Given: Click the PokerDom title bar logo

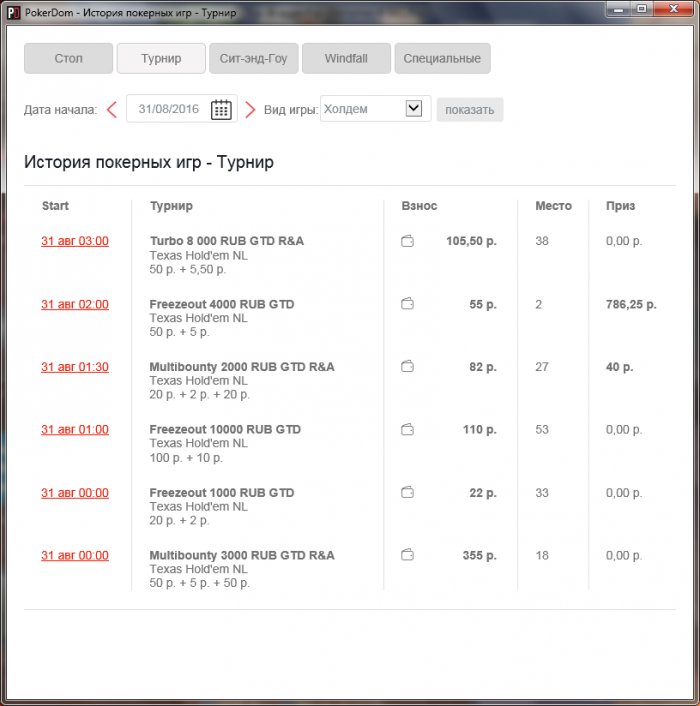Looking at the screenshot, I should (x=14, y=13).
